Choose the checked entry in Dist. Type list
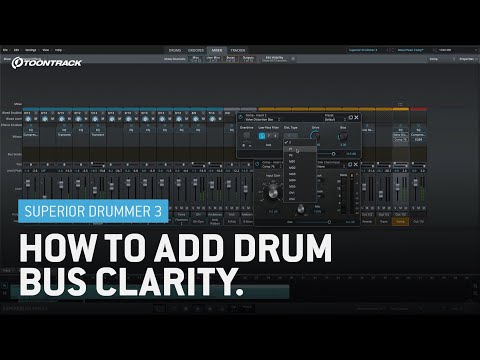Viewport: 480px width, 360px height. tap(300, 142)
